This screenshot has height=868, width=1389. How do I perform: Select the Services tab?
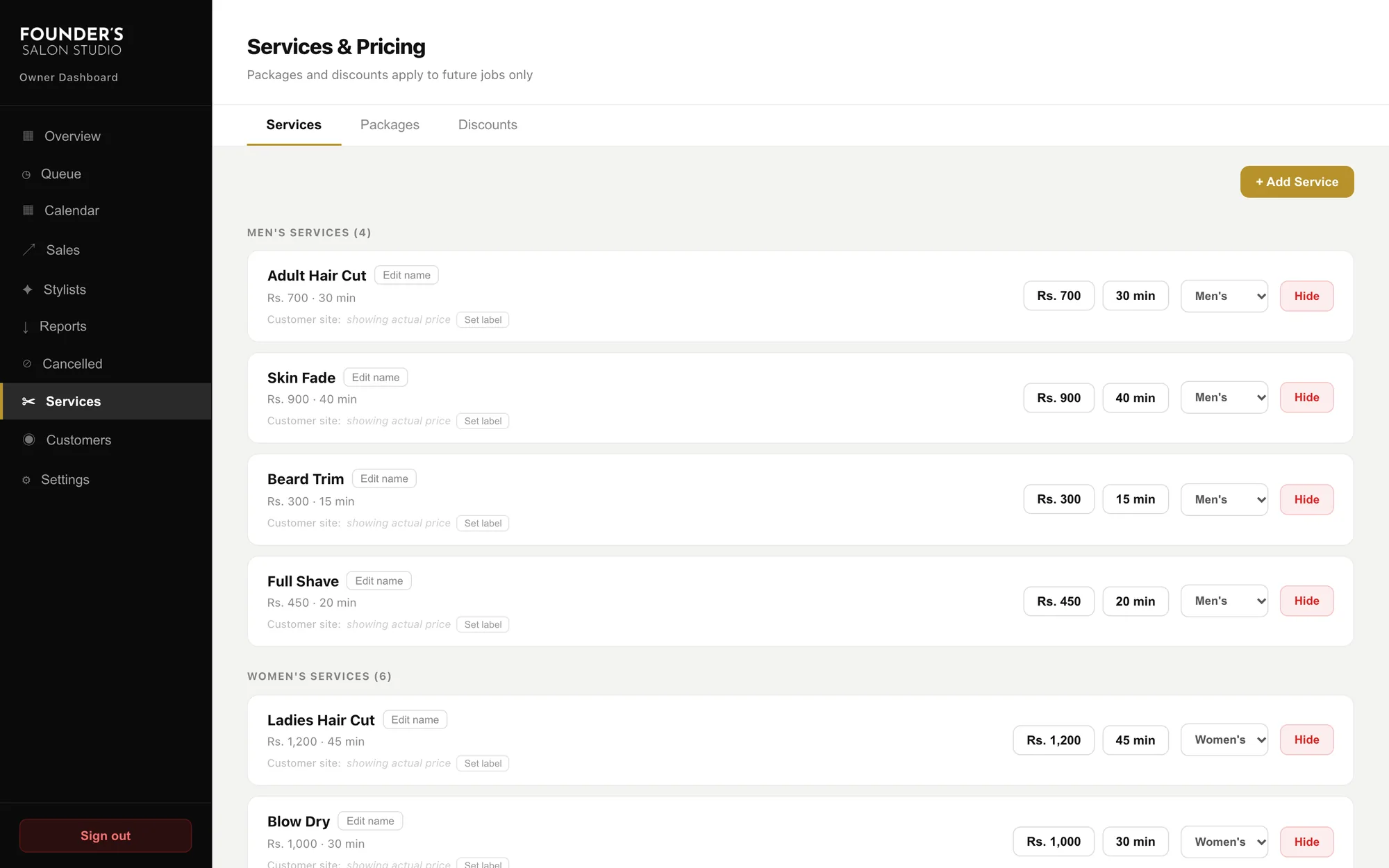(x=294, y=125)
